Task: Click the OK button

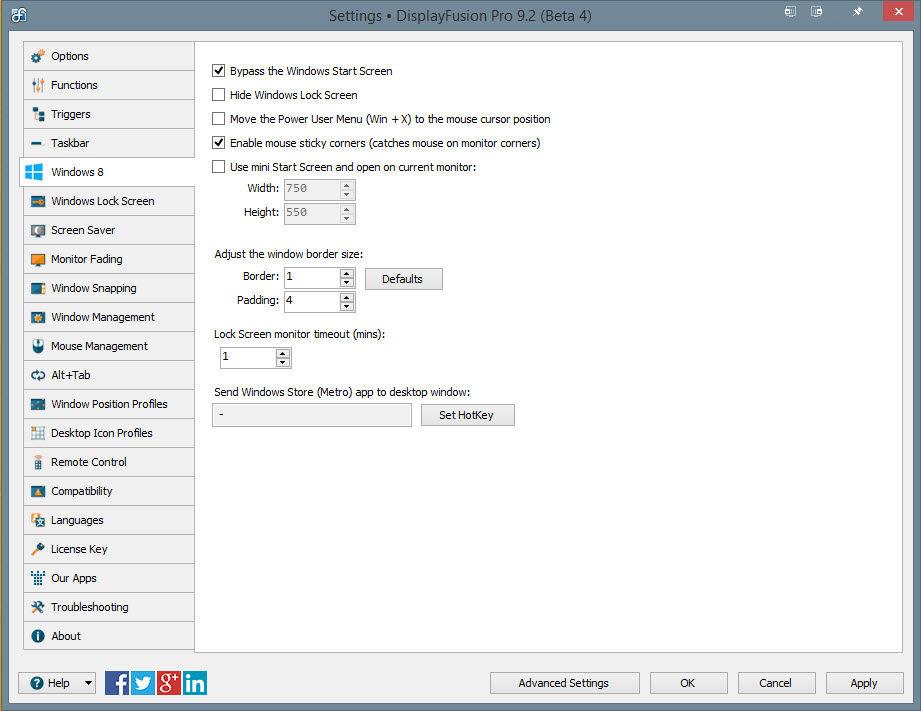Action: tap(688, 683)
